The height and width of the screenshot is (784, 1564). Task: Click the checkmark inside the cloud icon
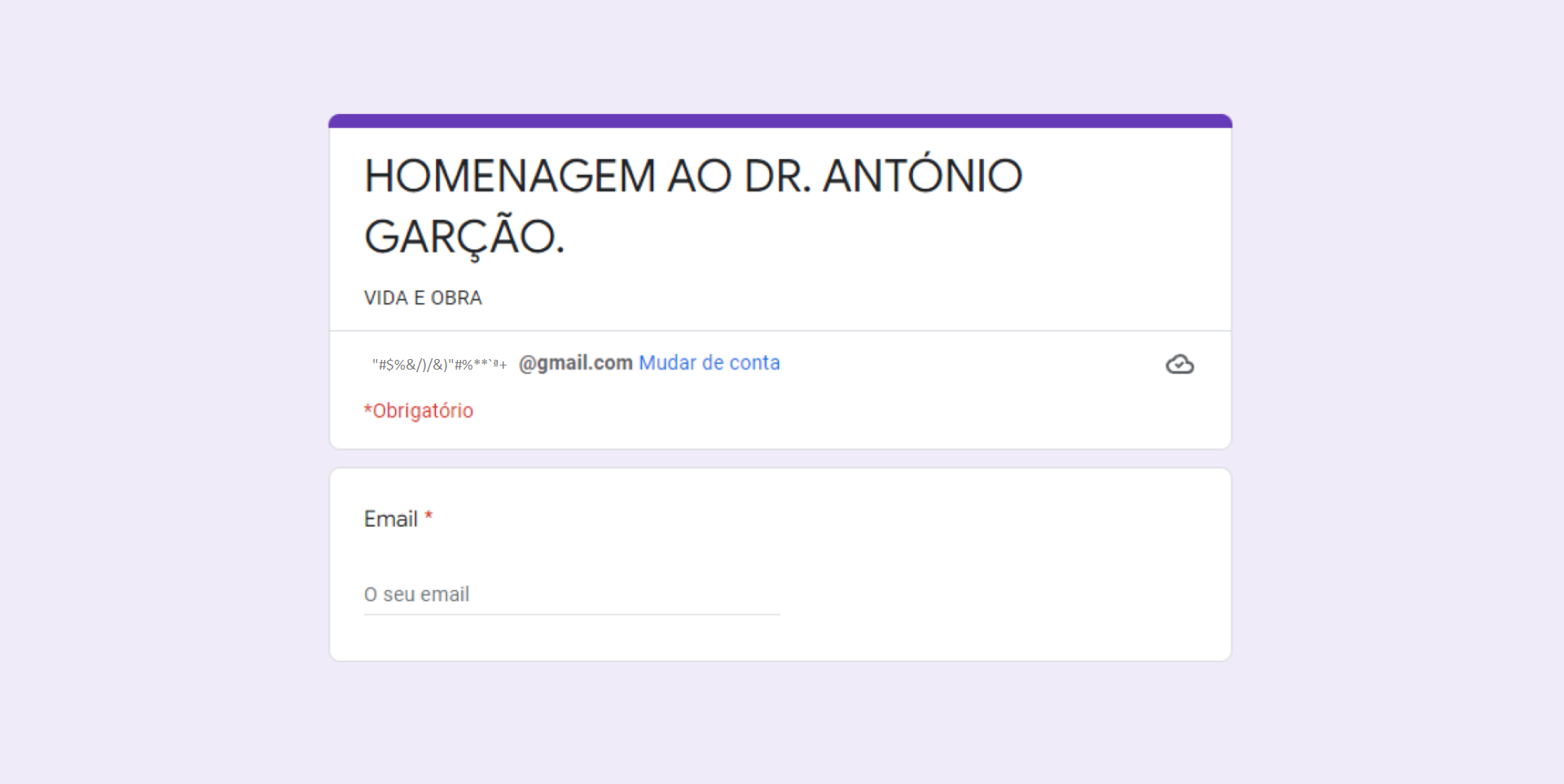pyautogui.click(x=1180, y=365)
